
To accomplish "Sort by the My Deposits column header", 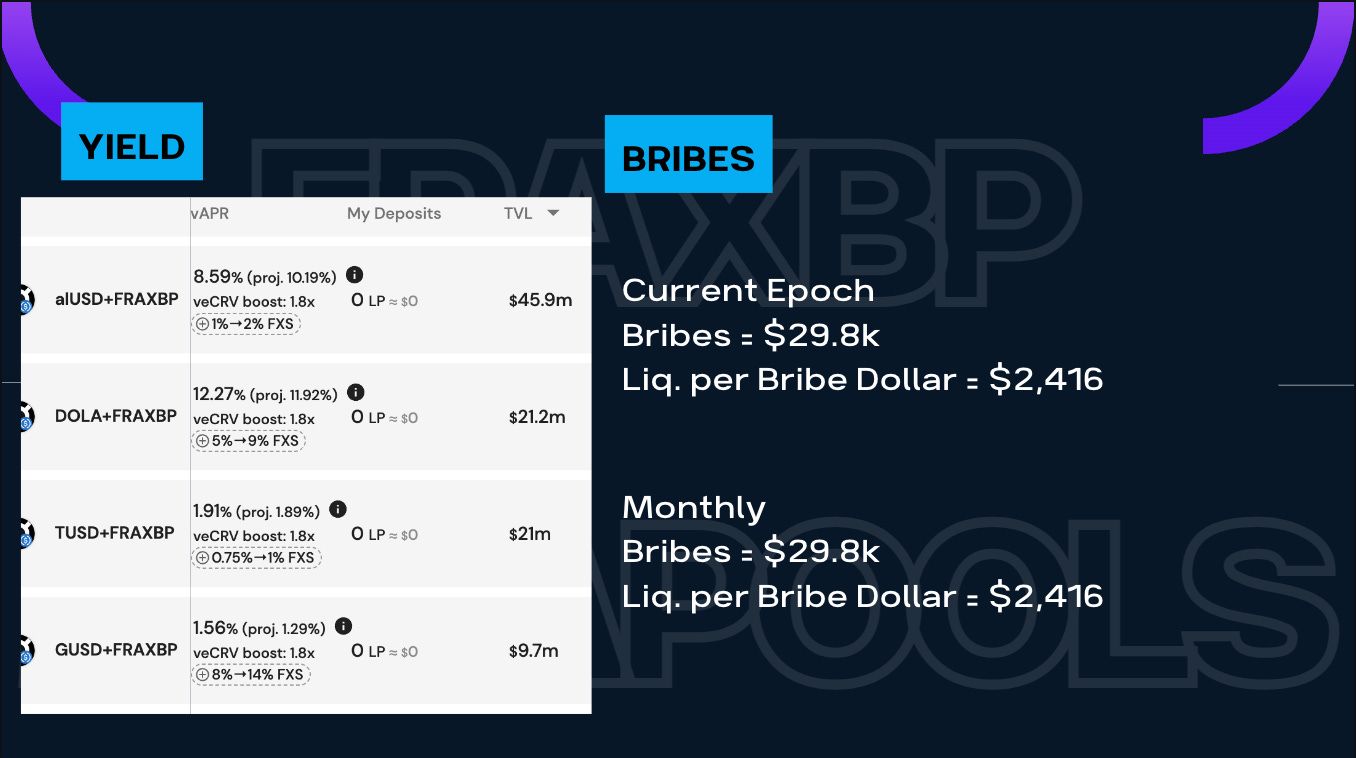I will click(x=393, y=213).
